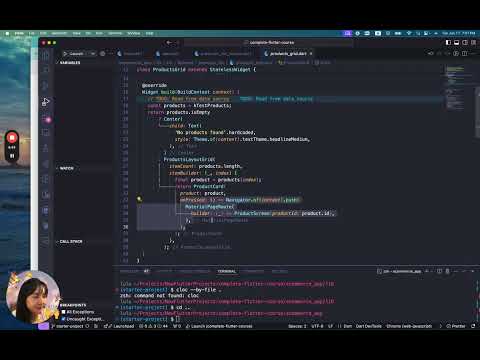Image resolution: width=480 pixels, height=360 pixels.
Task: Pause the screen recording
Action: coord(12,156)
